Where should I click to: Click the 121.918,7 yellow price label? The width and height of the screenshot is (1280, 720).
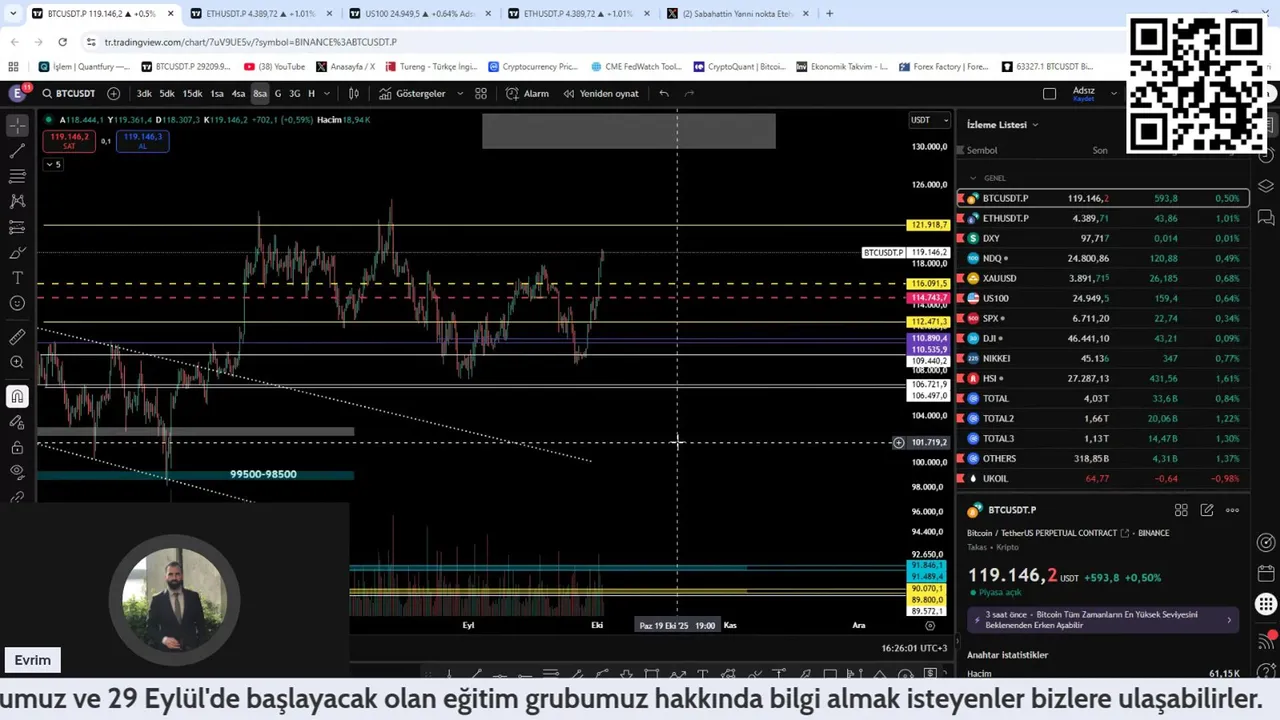pos(928,225)
